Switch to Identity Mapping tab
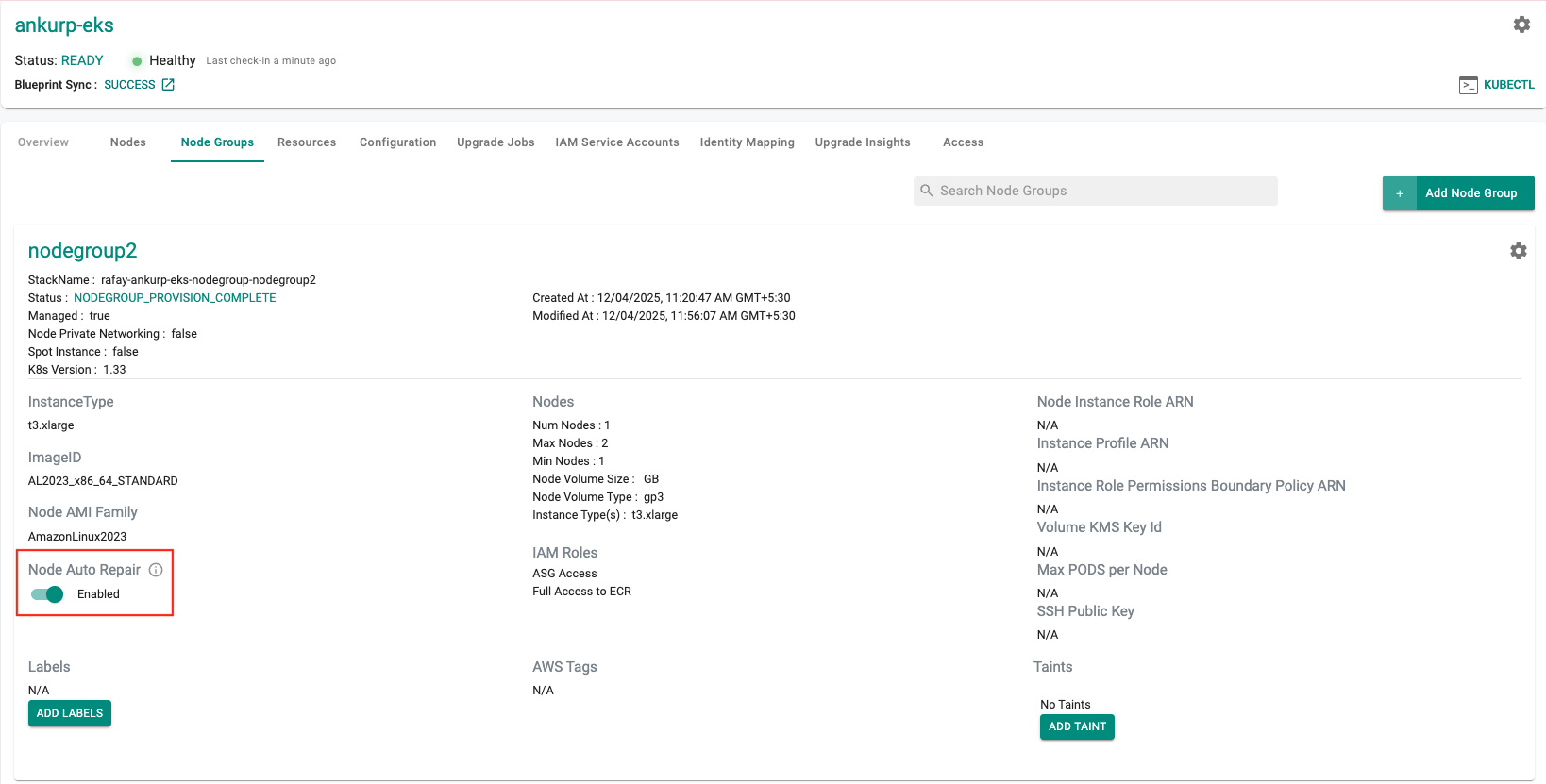Screen dimensions: 1546x784 tap(747, 142)
